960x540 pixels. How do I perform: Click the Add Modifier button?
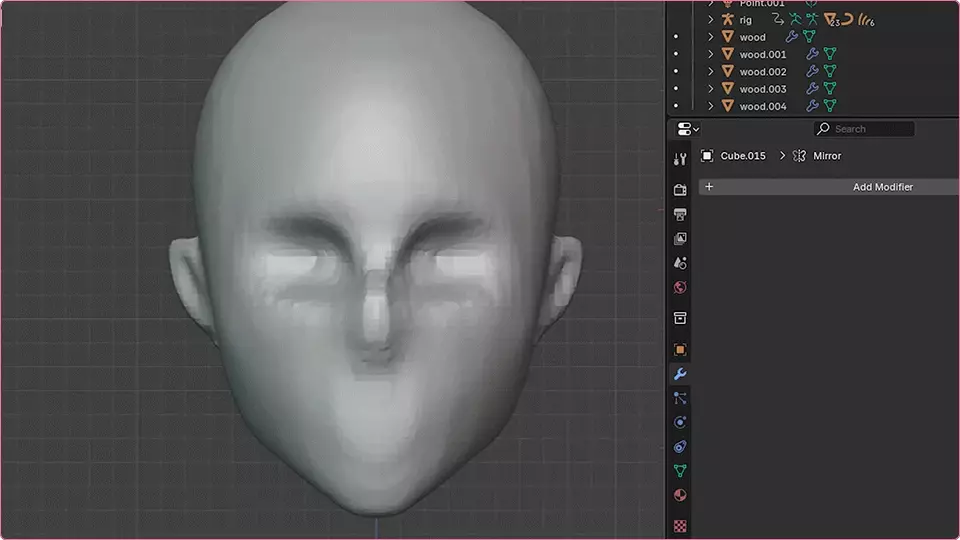click(x=829, y=187)
